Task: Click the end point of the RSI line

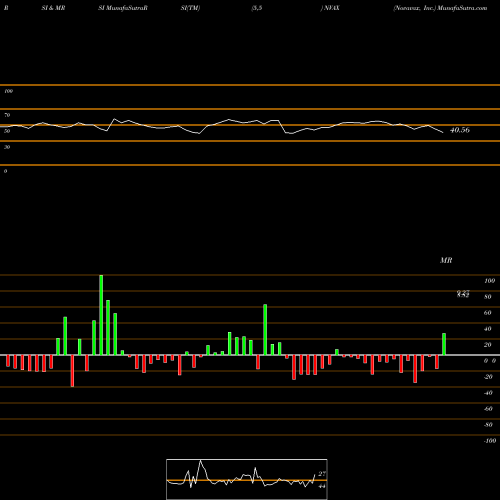Action: (443, 133)
